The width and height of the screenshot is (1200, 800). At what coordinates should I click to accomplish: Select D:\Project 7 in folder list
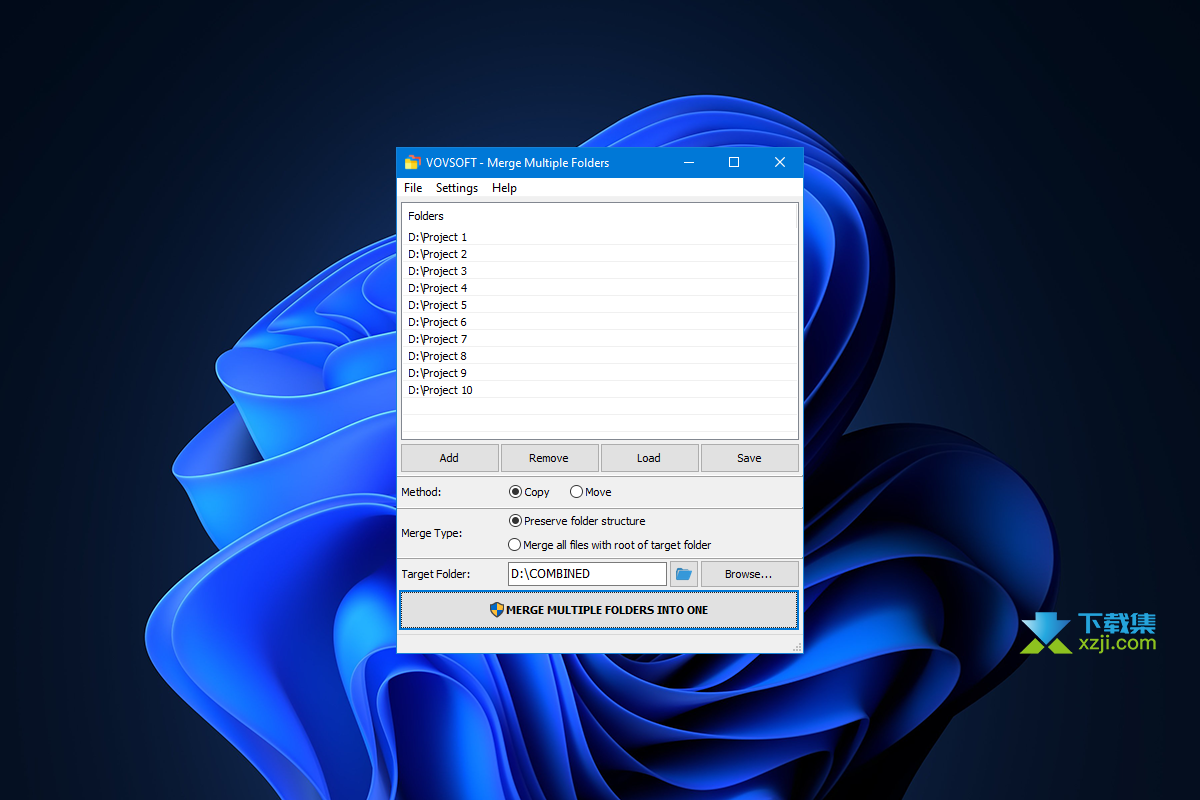pyautogui.click(x=599, y=339)
